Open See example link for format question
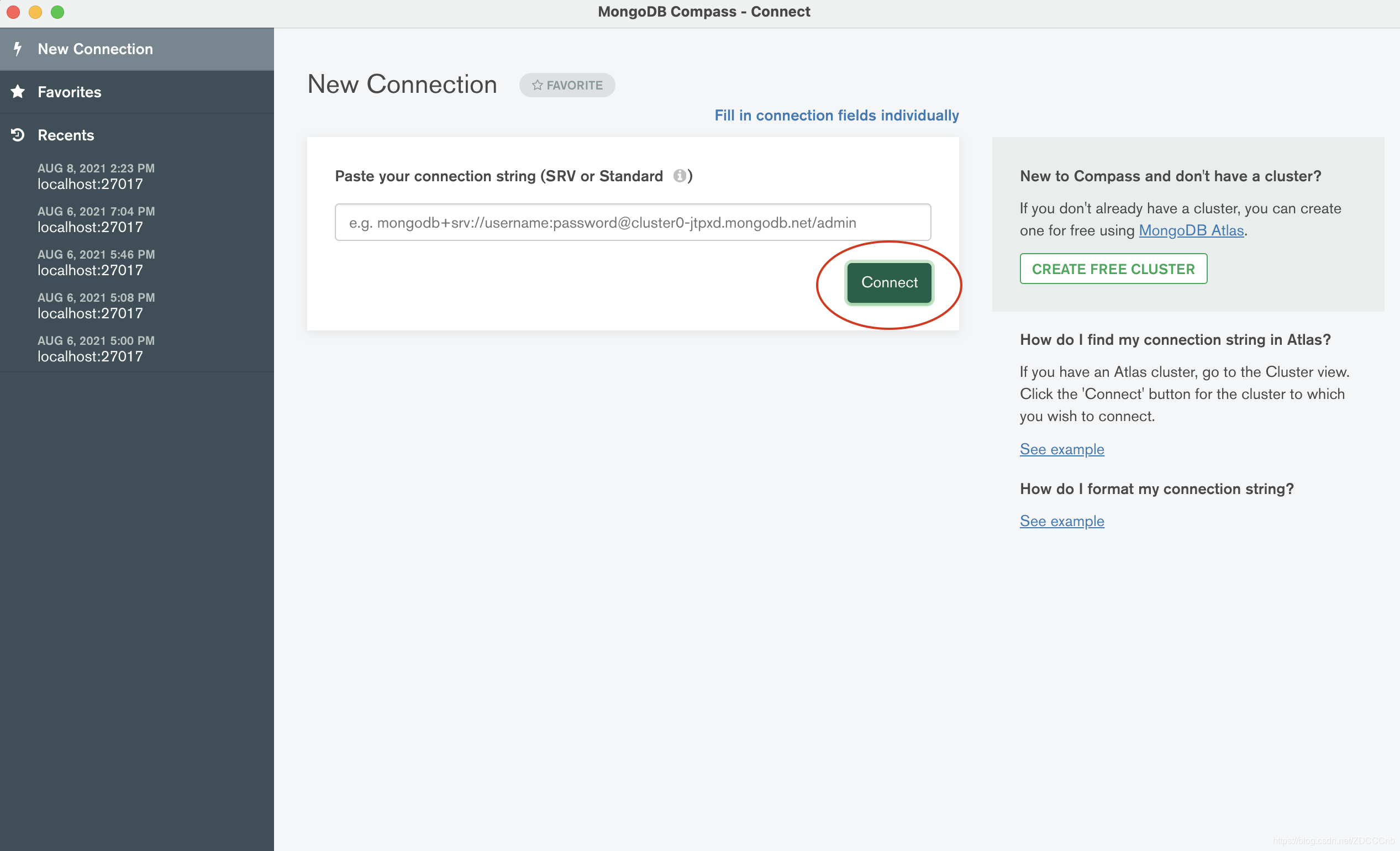 tap(1061, 521)
